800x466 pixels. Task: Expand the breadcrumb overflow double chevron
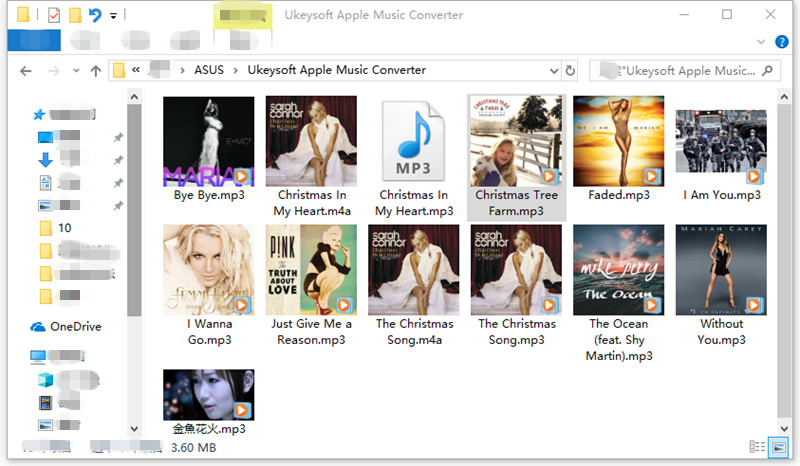[x=136, y=70]
